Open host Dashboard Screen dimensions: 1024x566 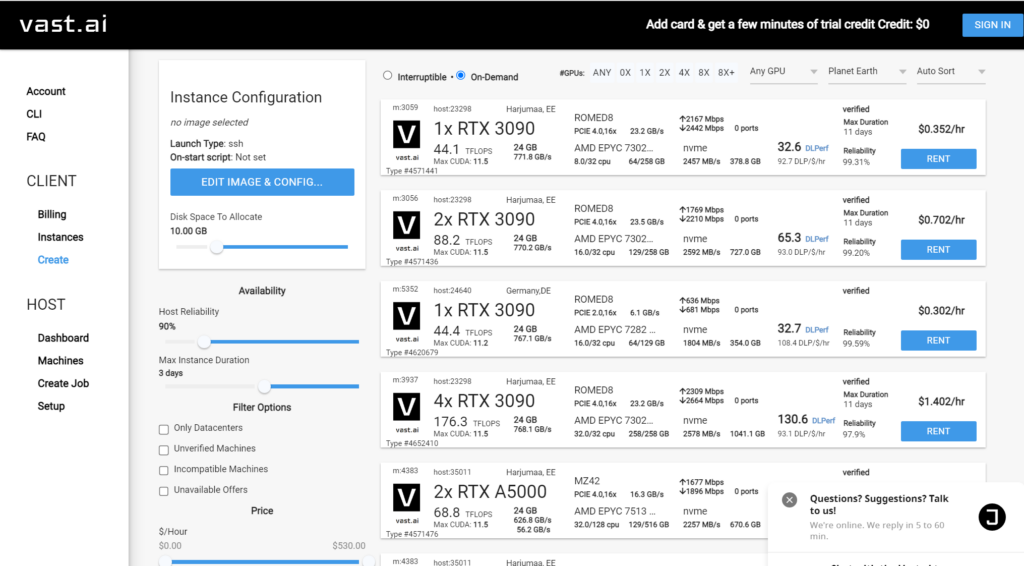tap(63, 338)
